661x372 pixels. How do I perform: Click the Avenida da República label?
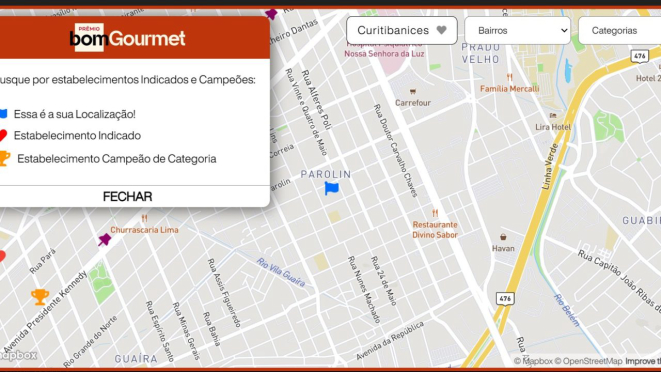pos(390,341)
